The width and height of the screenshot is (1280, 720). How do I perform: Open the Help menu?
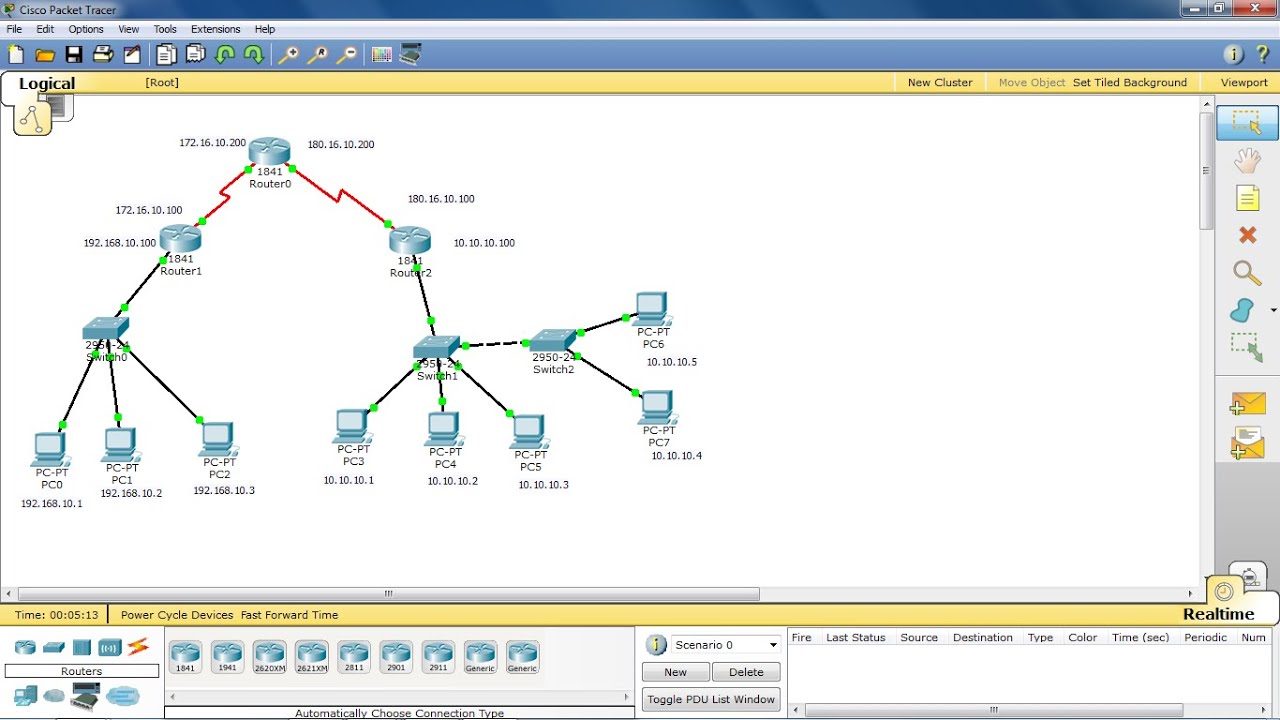pyautogui.click(x=265, y=29)
